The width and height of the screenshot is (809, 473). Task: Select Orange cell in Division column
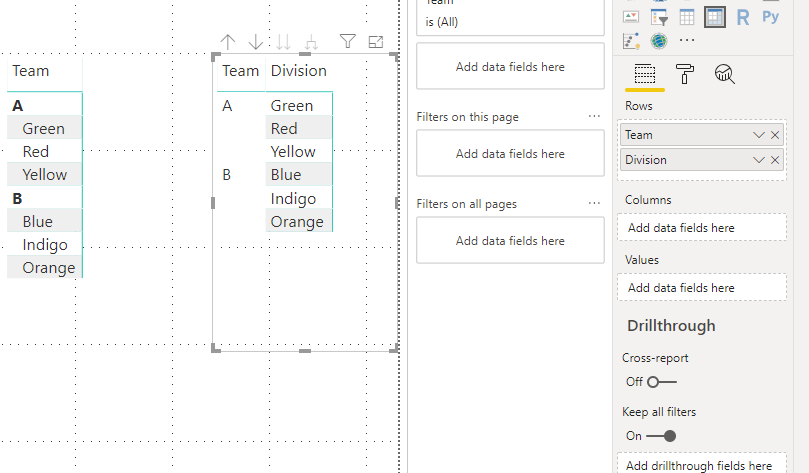click(299, 222)
